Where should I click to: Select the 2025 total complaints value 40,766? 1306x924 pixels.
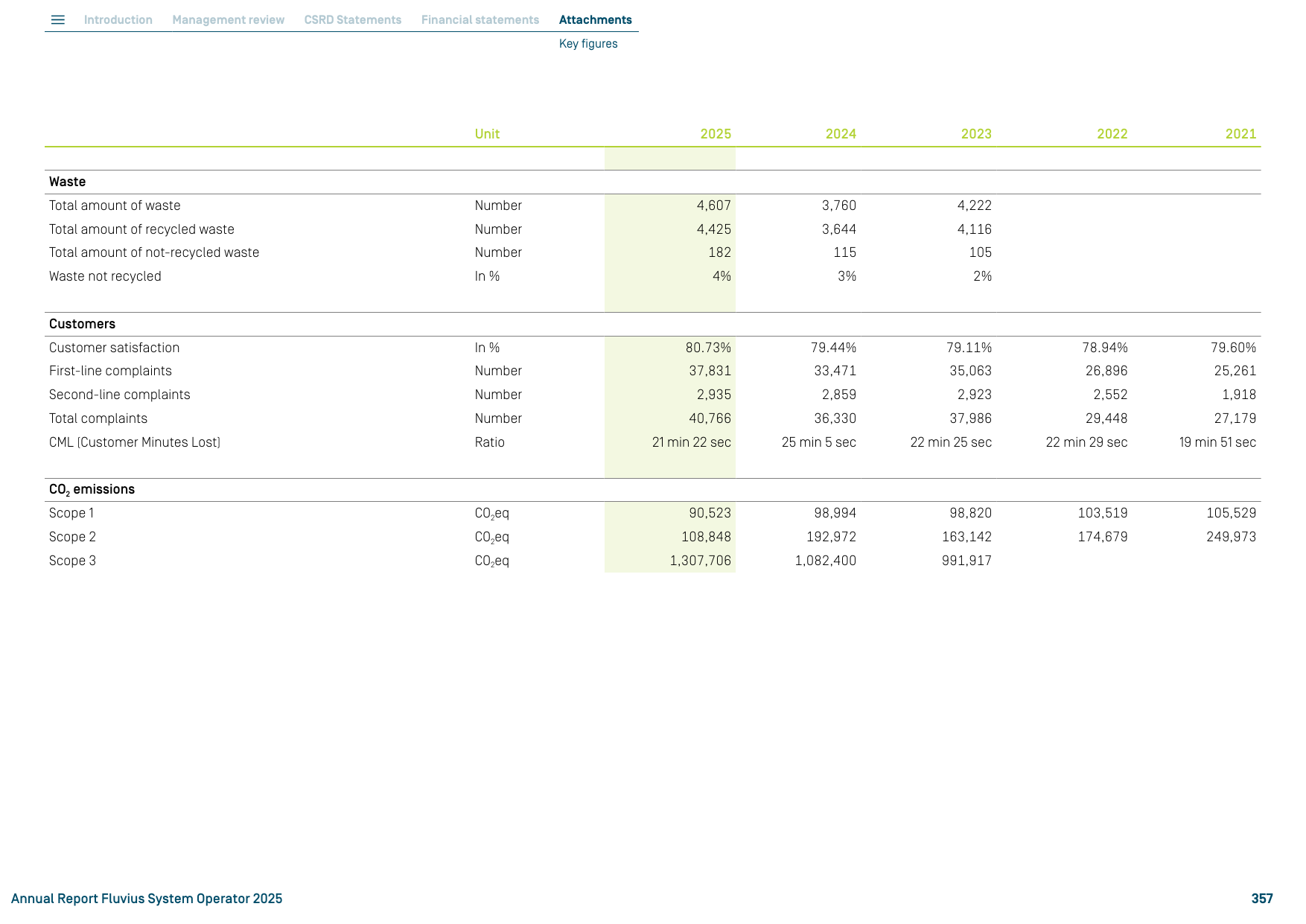coord(710,418)
